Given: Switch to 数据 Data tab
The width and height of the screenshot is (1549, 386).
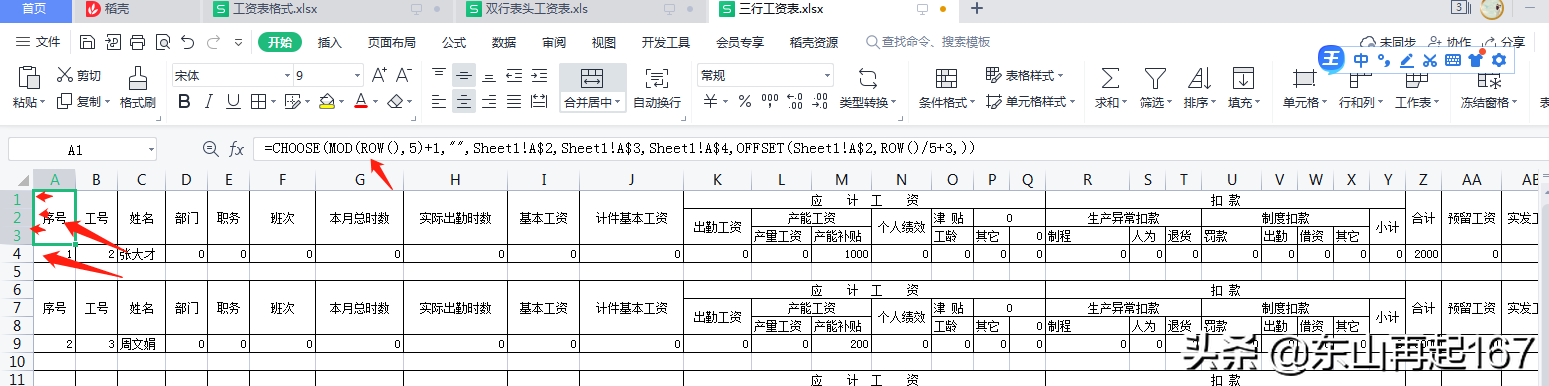Looking at the screenshot, I should click(x=504, y=43).
